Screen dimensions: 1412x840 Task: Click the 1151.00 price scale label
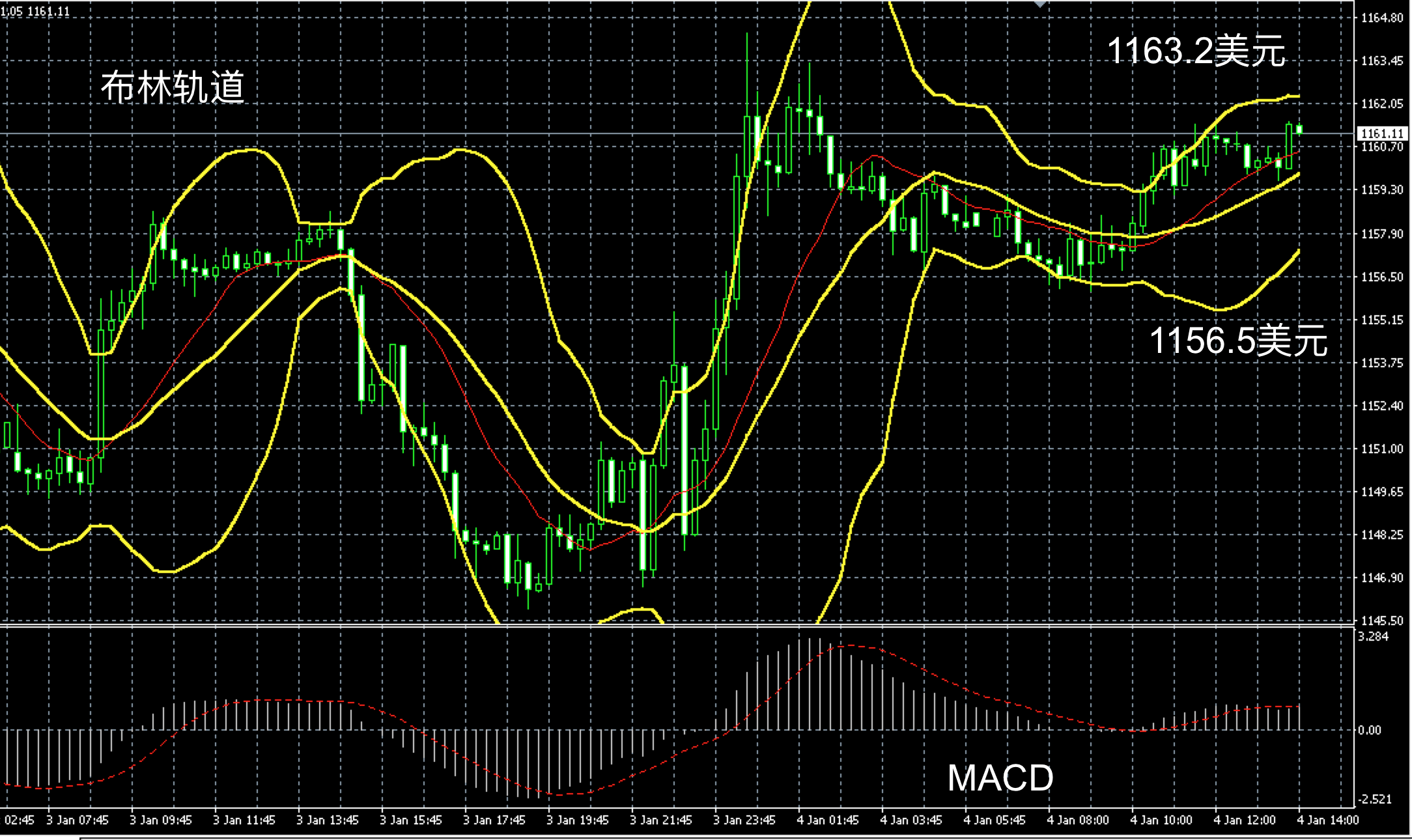[x=1382, y=449]
